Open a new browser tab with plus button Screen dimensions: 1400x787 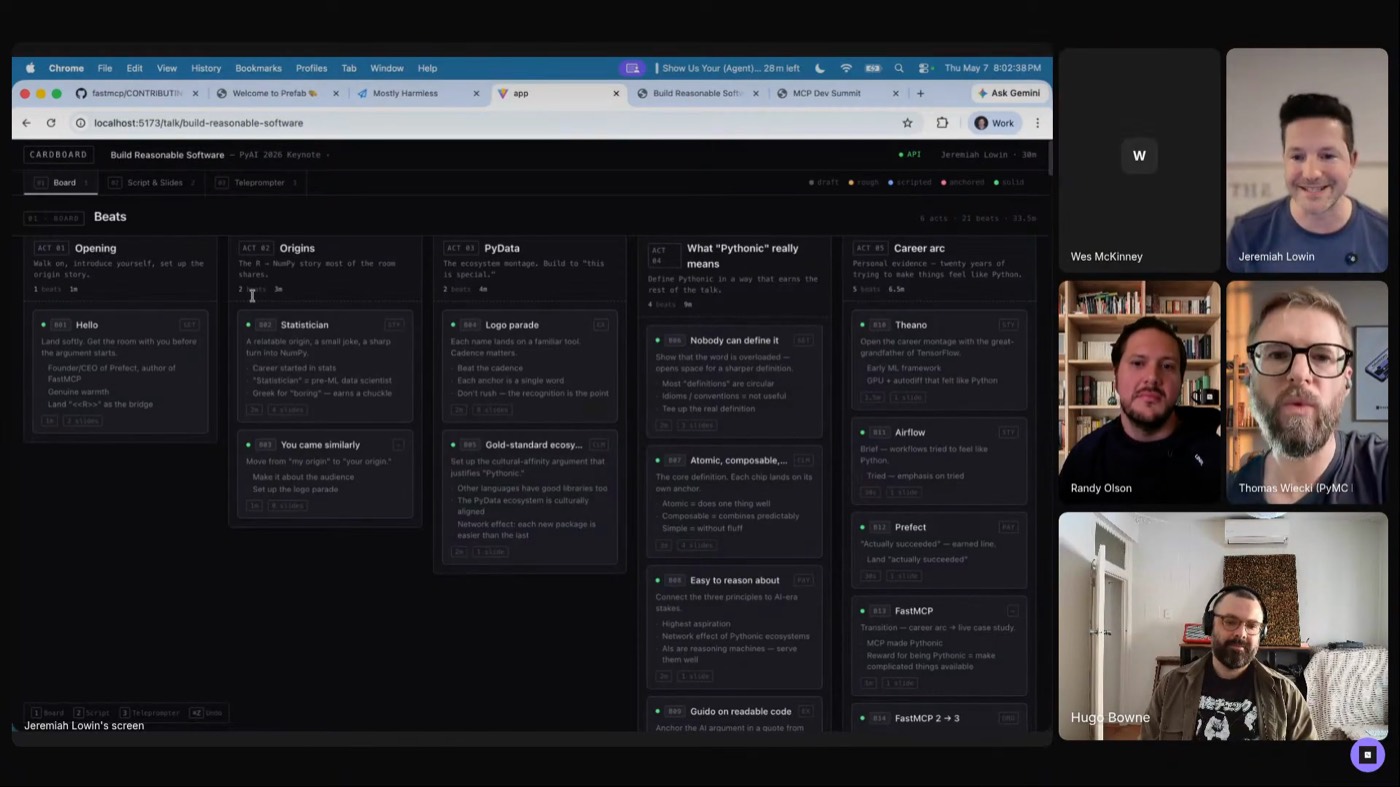920,93
